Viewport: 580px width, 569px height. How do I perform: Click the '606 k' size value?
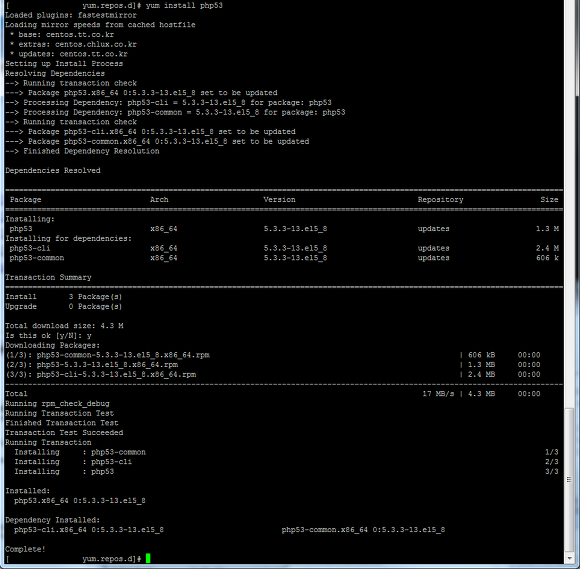(547, 258)
